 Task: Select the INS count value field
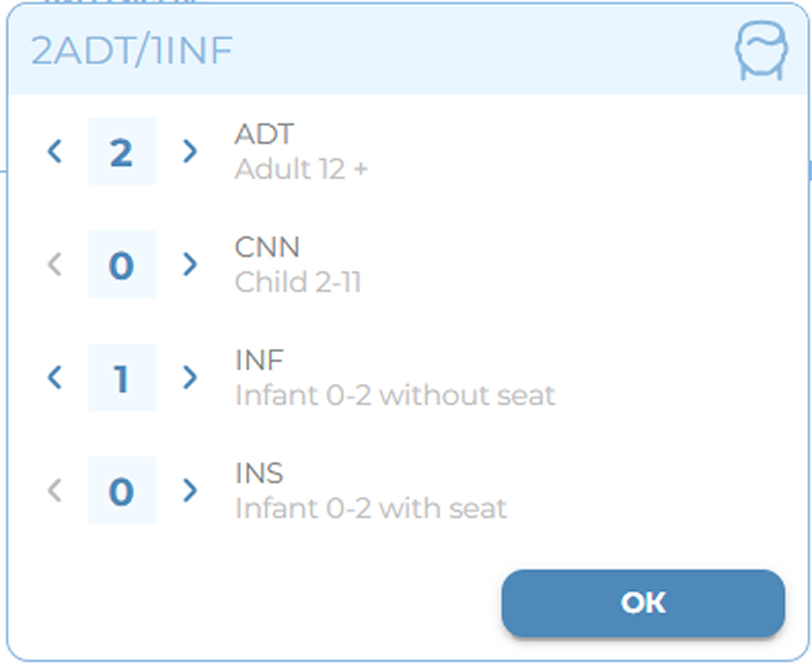point(122,491)
